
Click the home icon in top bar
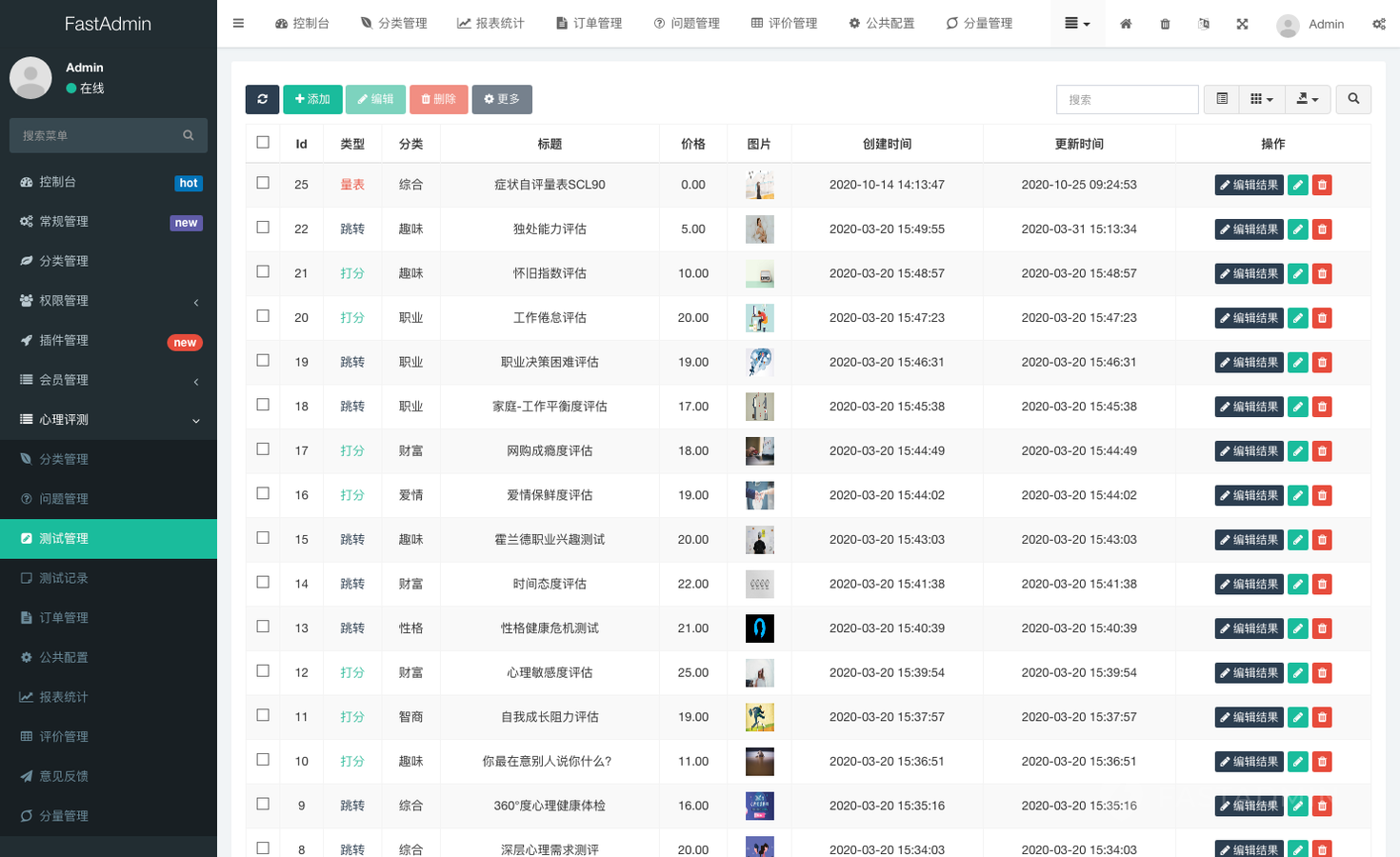[1126, 24]
